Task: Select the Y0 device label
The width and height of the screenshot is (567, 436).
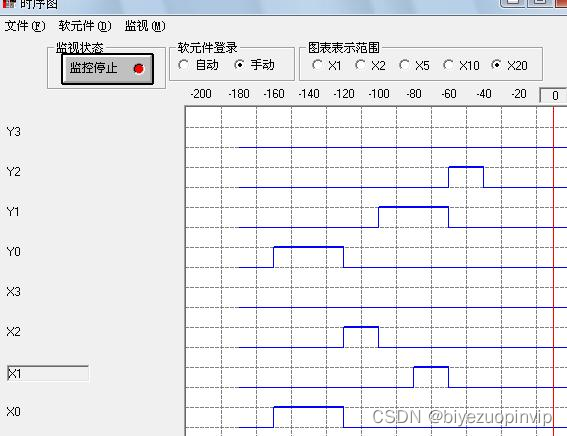Action: (x=13, y=252)
